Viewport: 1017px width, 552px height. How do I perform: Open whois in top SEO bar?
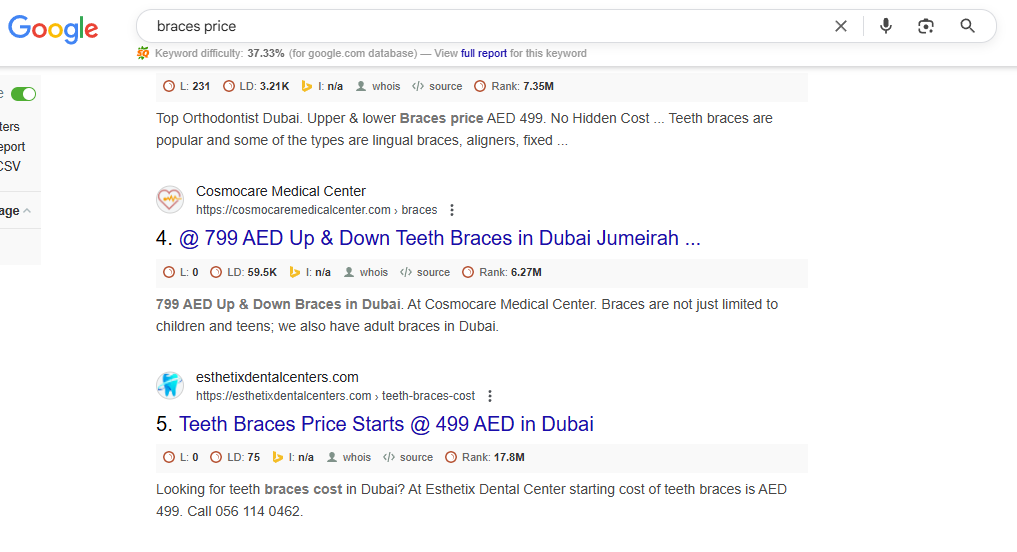tap(378, 86)
